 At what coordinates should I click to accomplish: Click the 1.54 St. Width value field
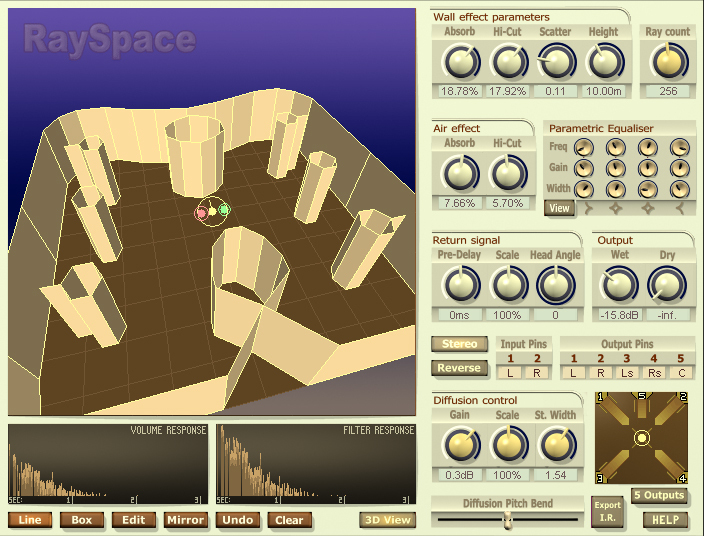coord(556,475)
